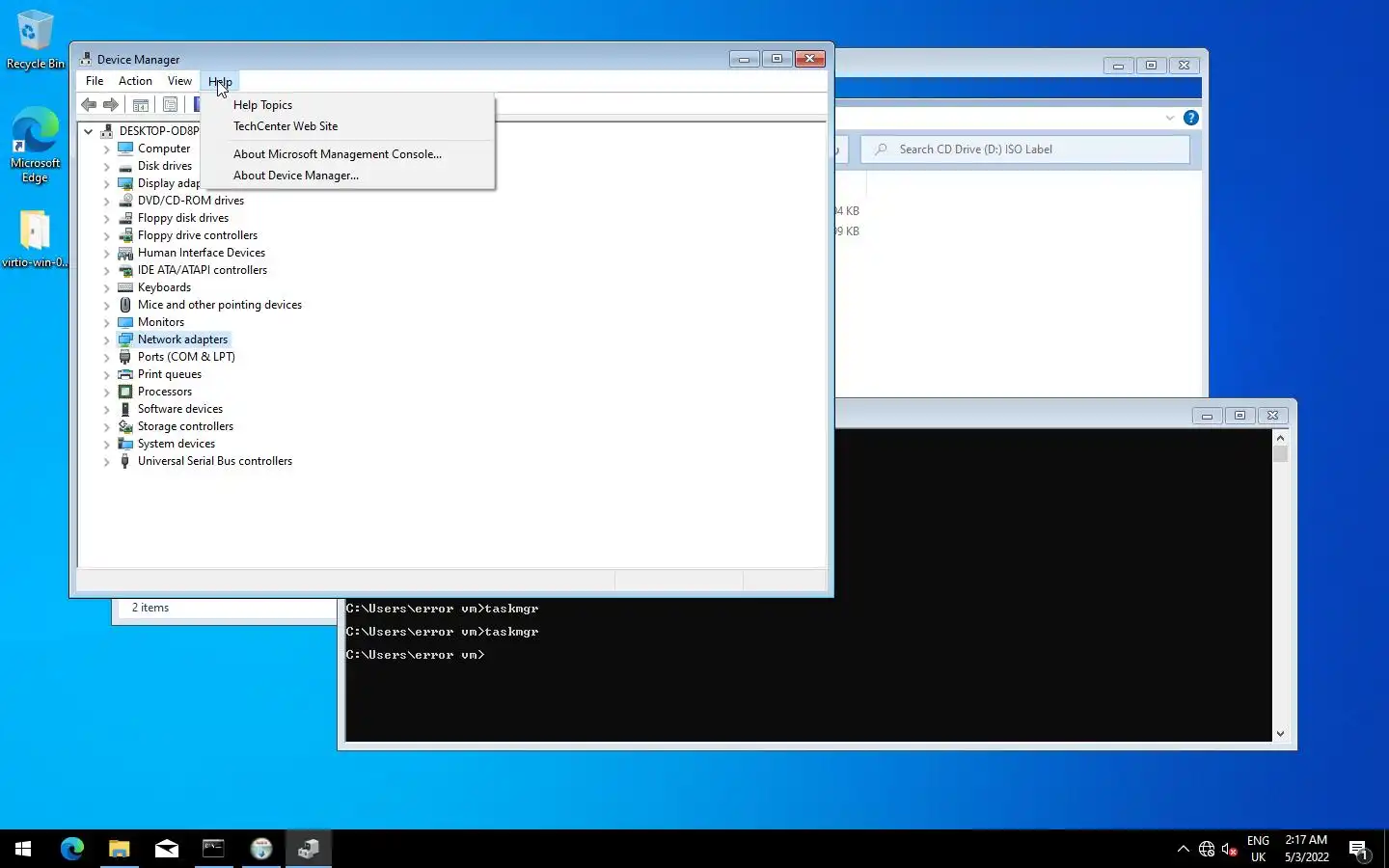Click the ENG UK language indicator
Image resolution: width=1389 pixels, height=868 pixels.
coord(1258,849)
